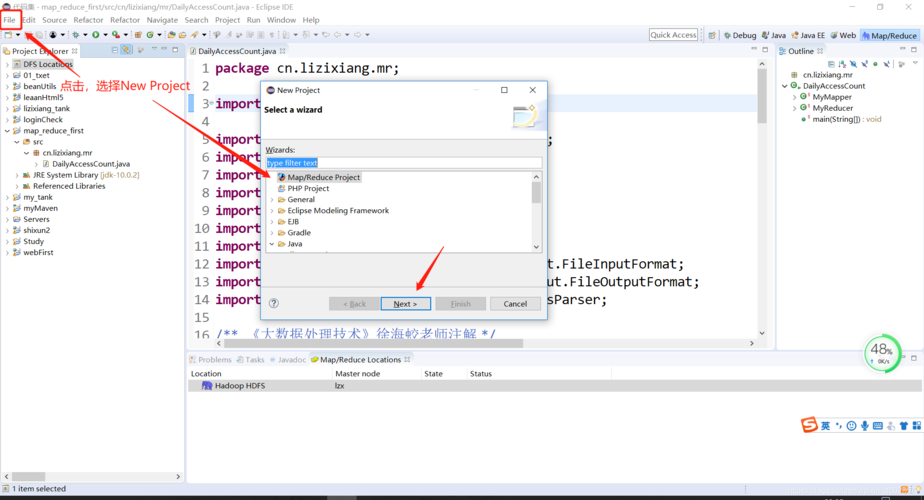Click the Next > button
This screenshot has width=924, height=500.
point(405,304)
